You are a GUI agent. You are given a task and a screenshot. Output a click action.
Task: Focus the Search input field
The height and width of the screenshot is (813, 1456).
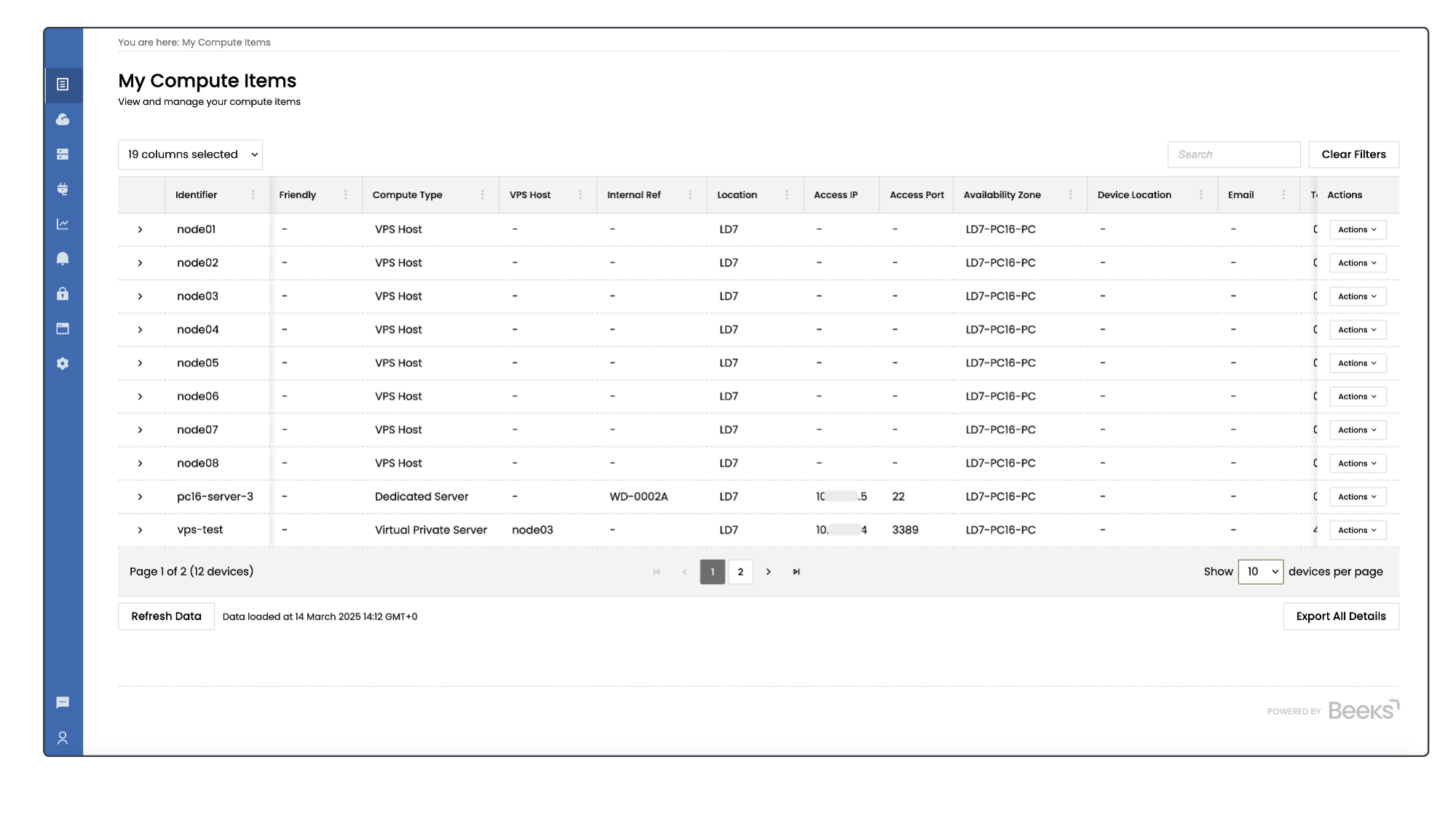pyautogui.click(x=1233, y=154)
